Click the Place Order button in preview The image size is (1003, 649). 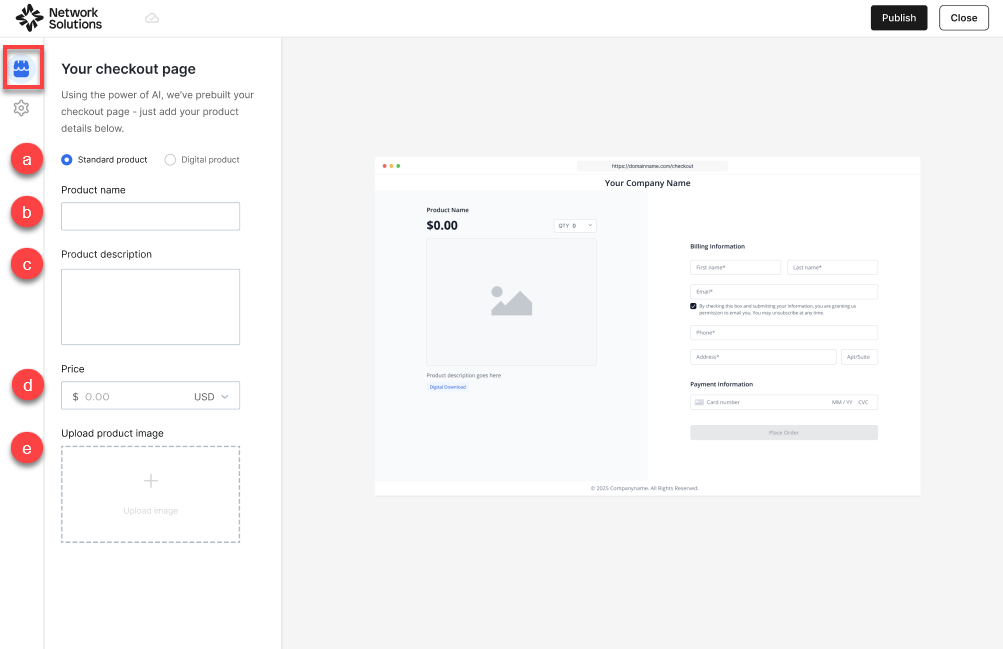784,433
